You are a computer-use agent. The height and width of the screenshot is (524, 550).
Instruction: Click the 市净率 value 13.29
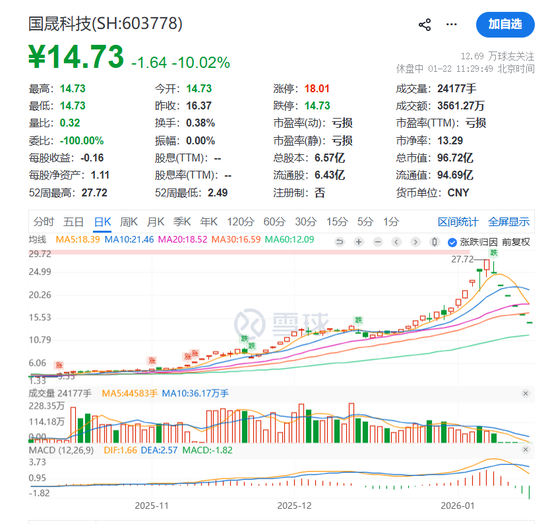450,141
